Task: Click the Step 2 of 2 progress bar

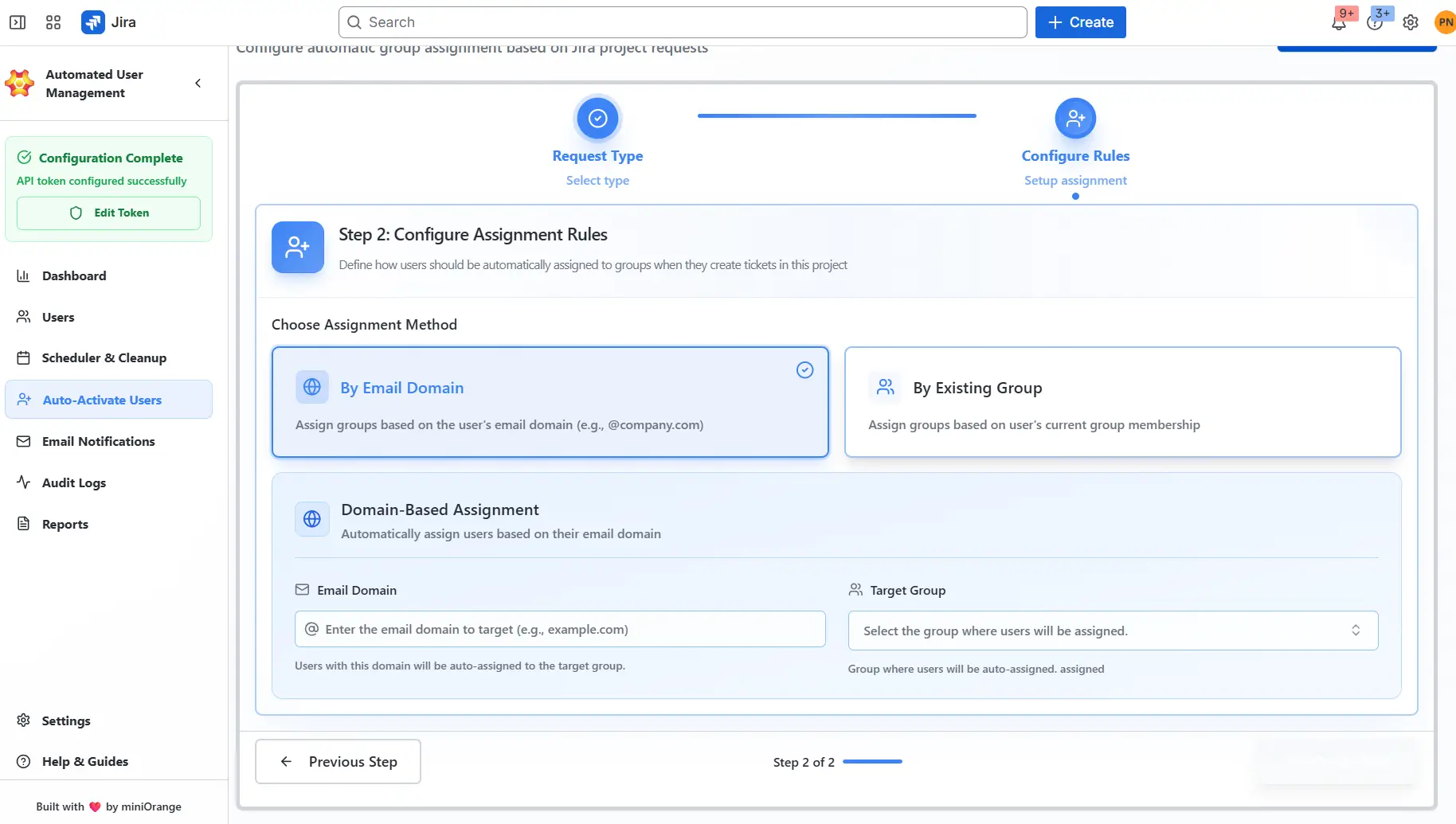Action: [x=872, y=762]
